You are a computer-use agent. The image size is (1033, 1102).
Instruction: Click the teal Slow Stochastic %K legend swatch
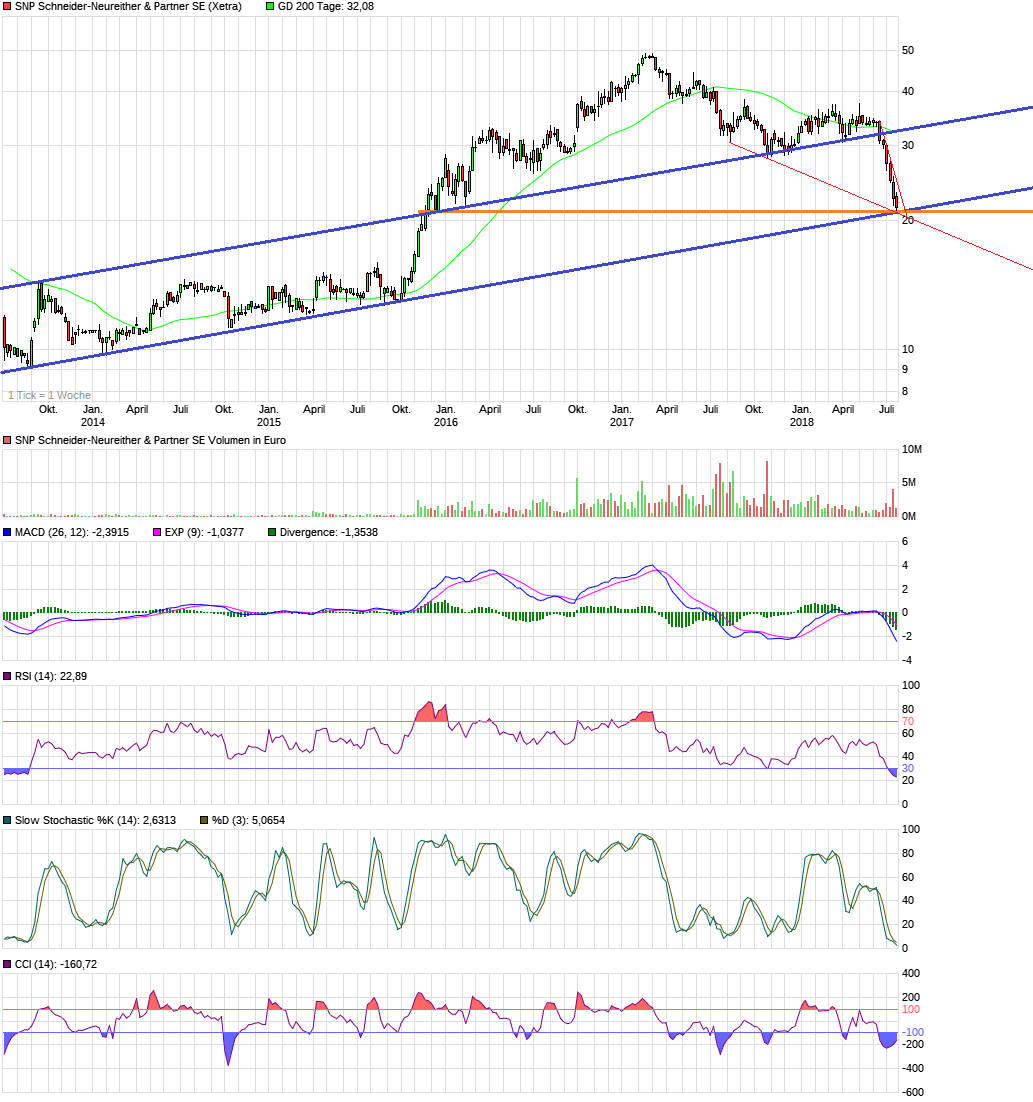point(7,821)
